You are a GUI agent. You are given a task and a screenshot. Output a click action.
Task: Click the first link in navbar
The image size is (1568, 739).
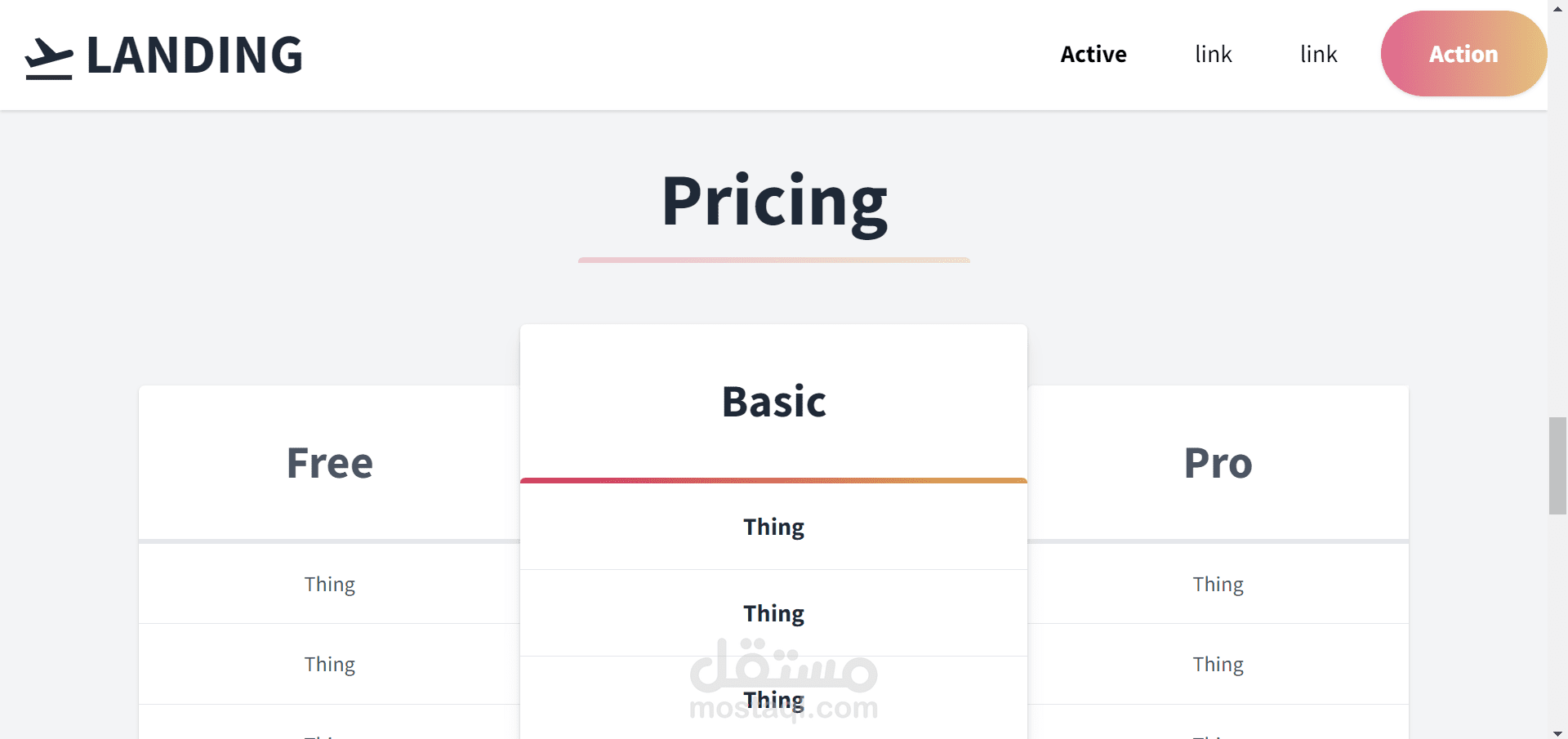tap(1213, 54)
